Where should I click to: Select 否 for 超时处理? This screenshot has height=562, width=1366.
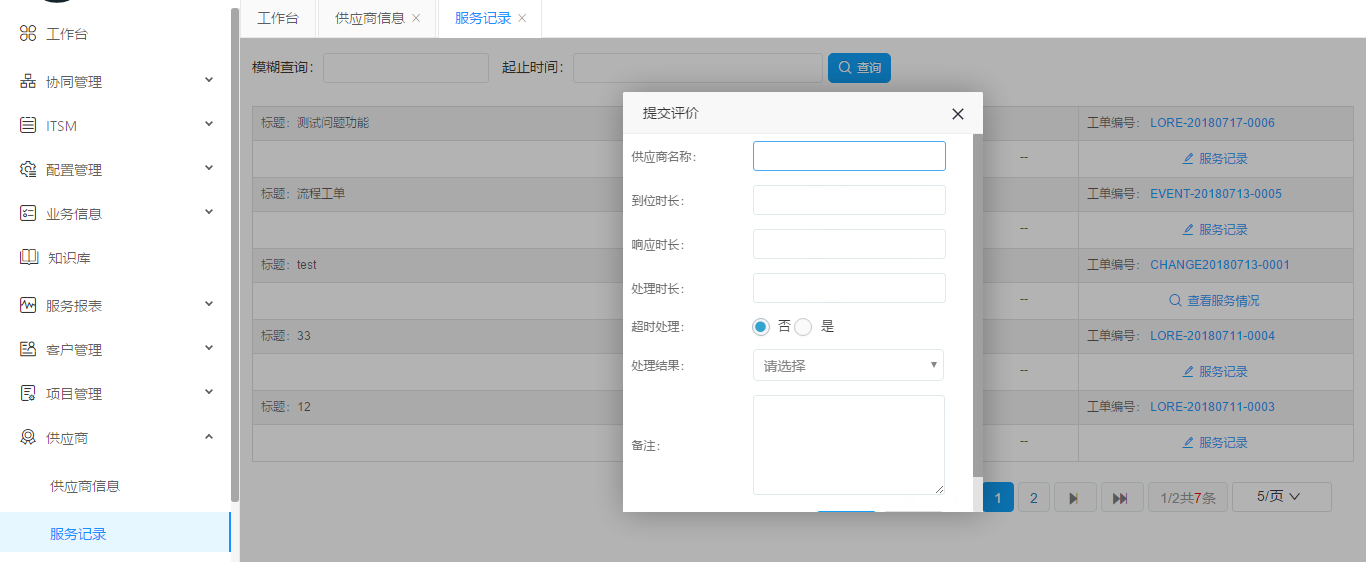(762, 327)
